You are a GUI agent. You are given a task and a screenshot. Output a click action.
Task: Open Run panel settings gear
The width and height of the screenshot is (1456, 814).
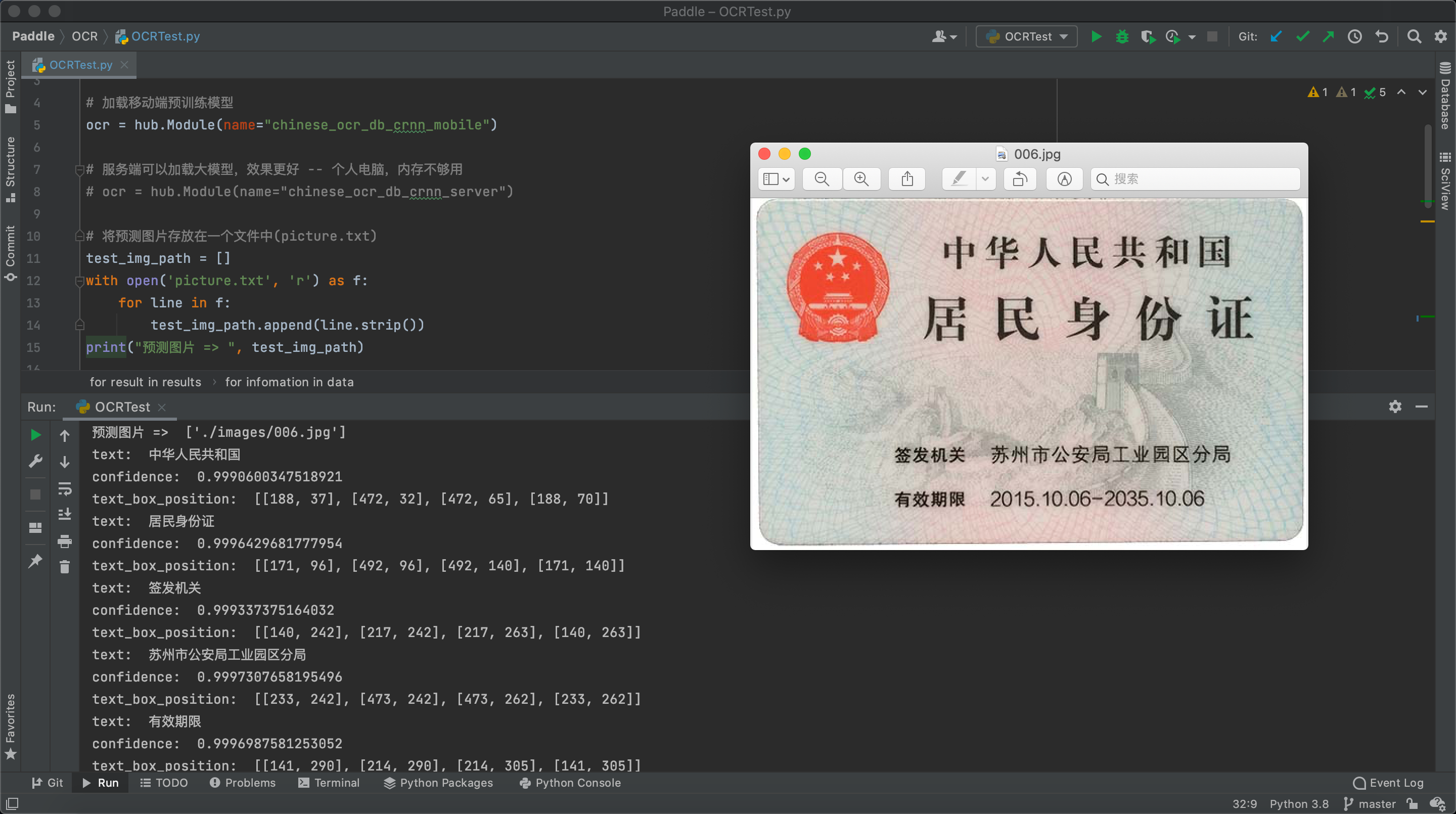1395,406
